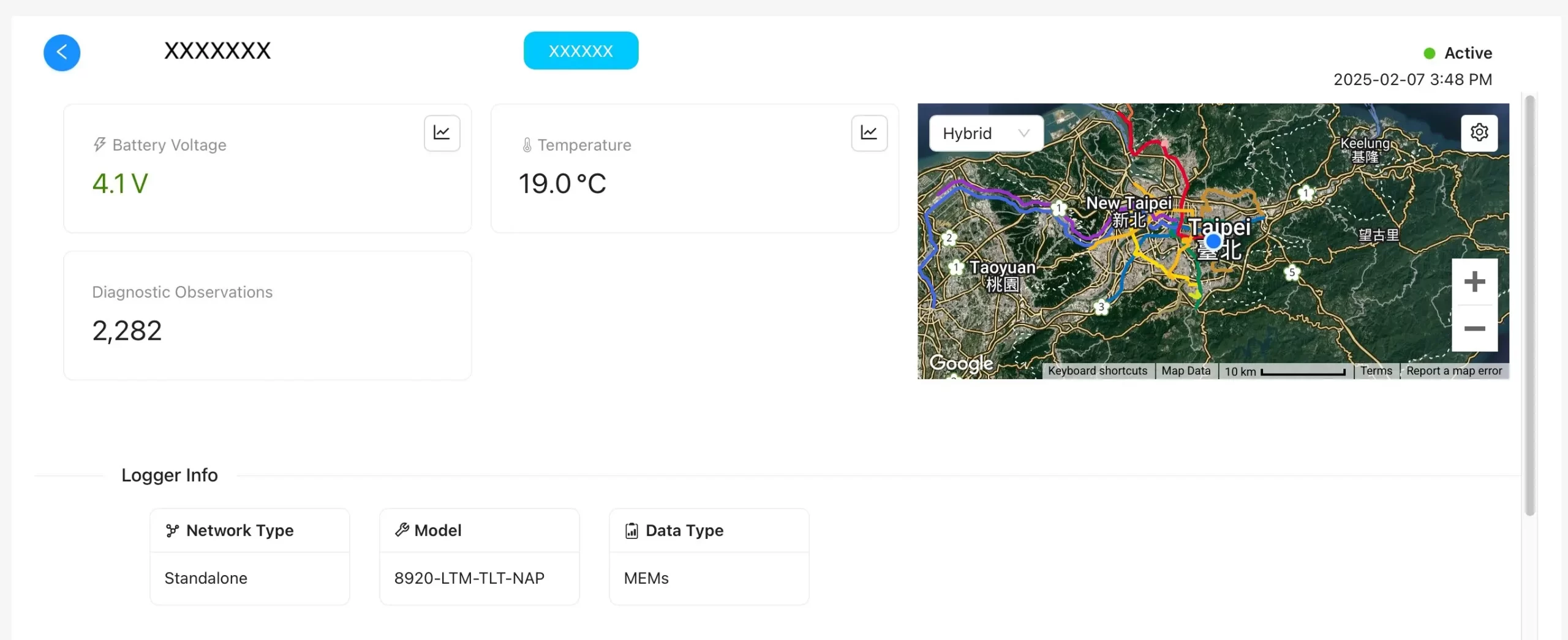Open map settings gear icon
Screen dimensions: 1568x640
click(1479, 133)
